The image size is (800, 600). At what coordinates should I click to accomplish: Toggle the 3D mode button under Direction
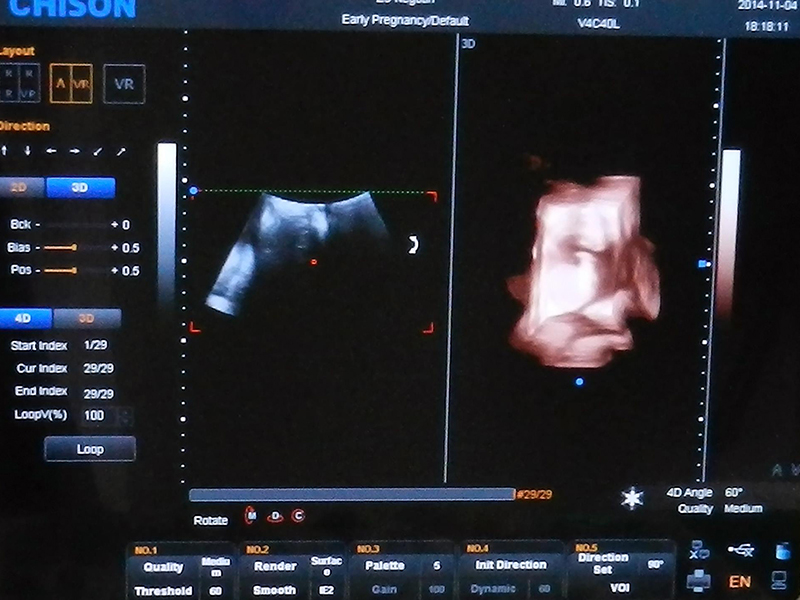[80, 187]
